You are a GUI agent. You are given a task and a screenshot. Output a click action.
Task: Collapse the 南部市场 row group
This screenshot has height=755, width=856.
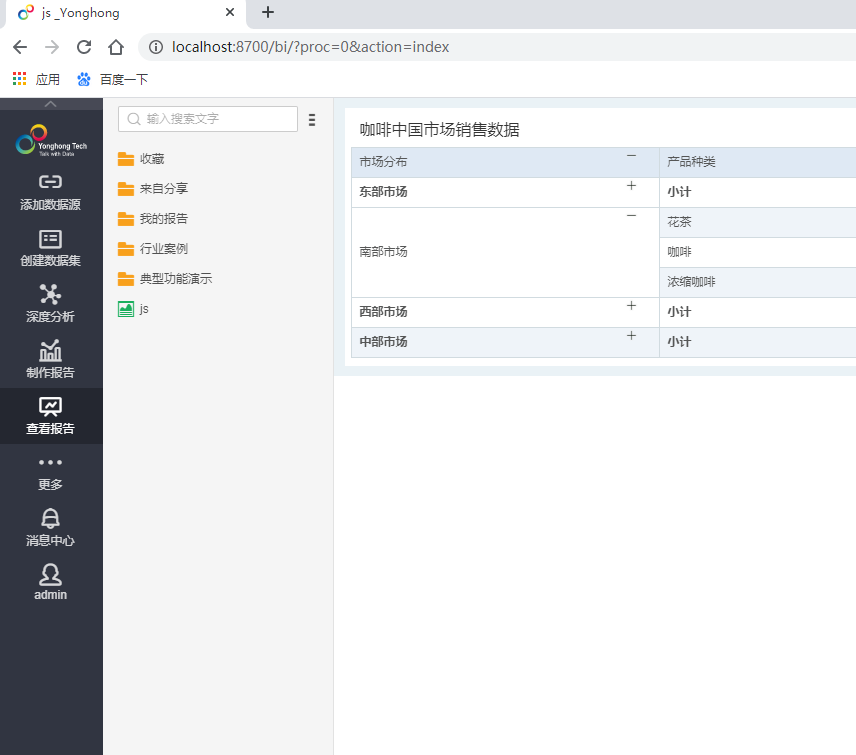tap(631, 216)
